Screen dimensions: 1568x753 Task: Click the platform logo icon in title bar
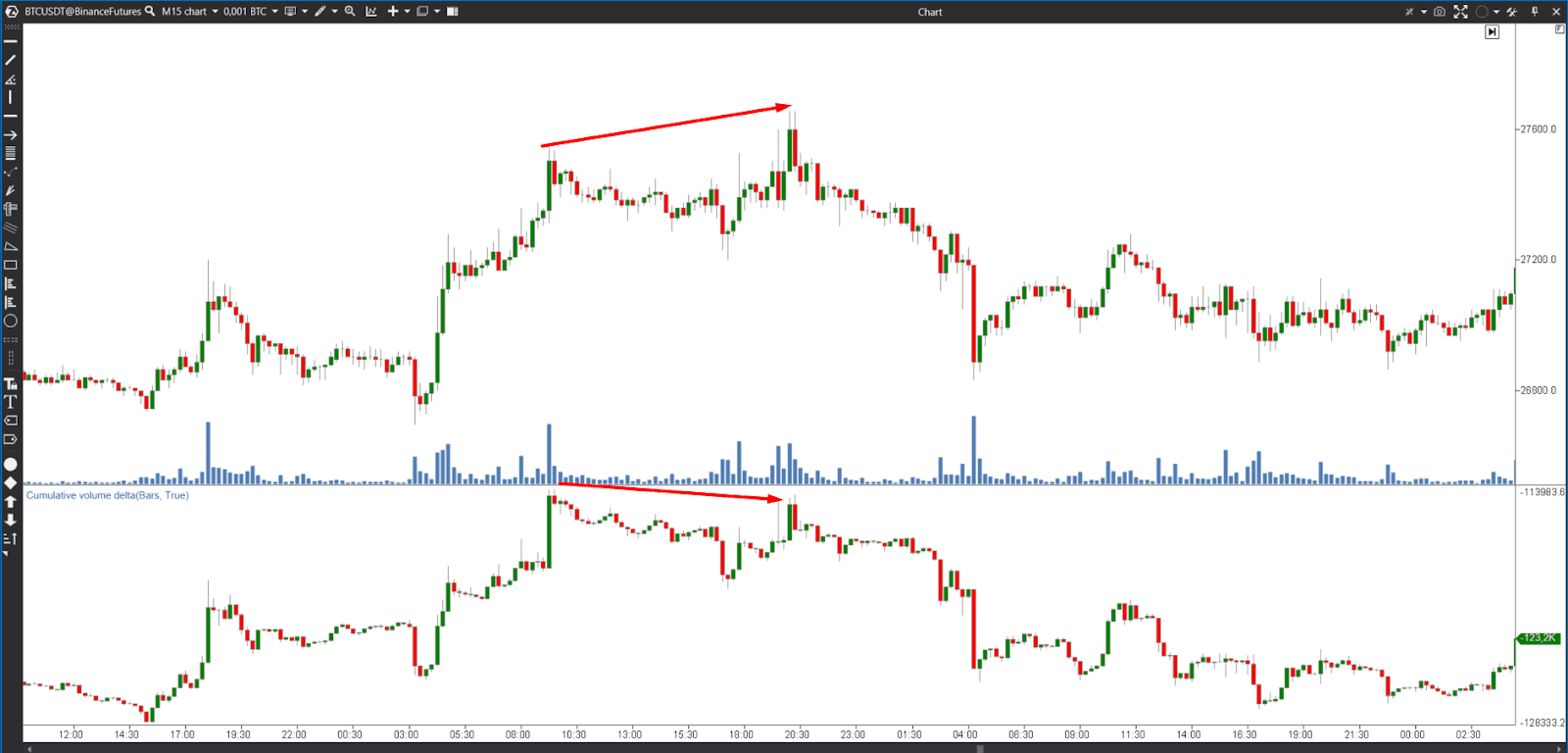(x=12, y=12)
